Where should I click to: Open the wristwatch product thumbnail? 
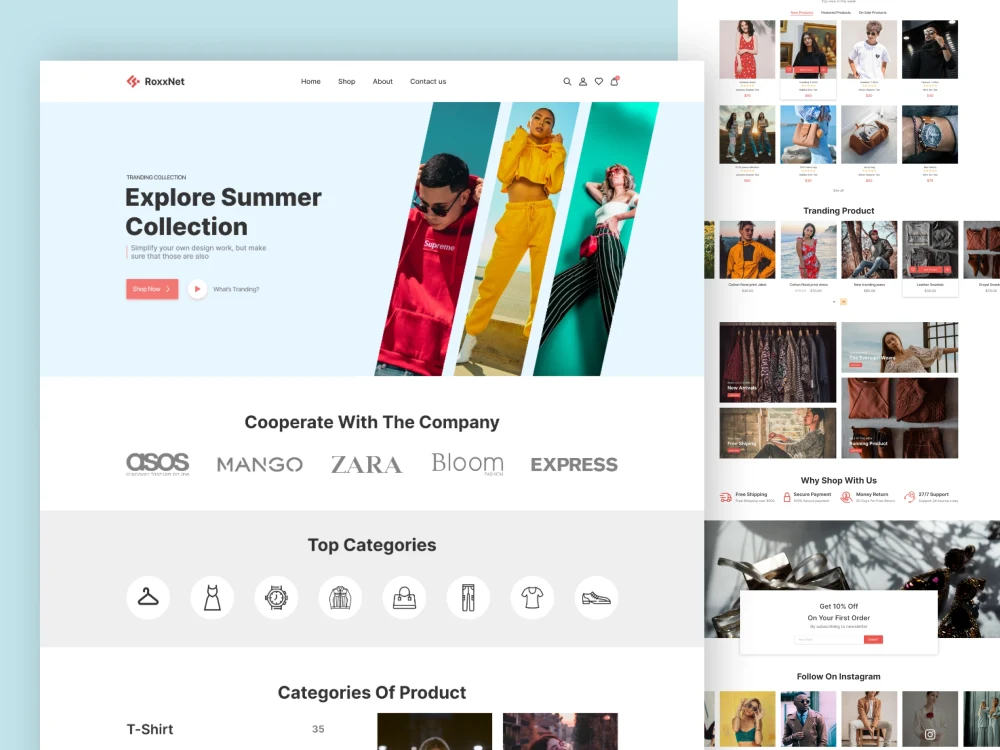pyautogui.click(x=930, y=135)
